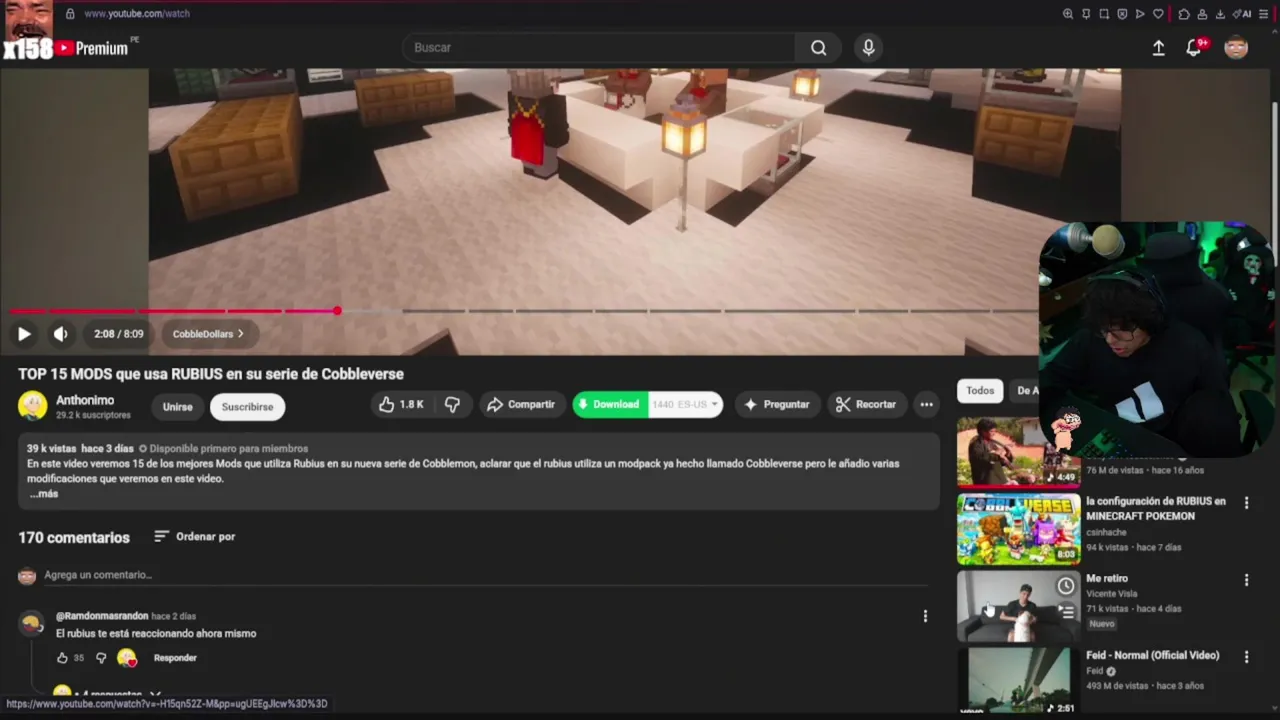Start voice search with microphone icon
The width and height of the screenshot is (1280, 720).
click(868, 48)
